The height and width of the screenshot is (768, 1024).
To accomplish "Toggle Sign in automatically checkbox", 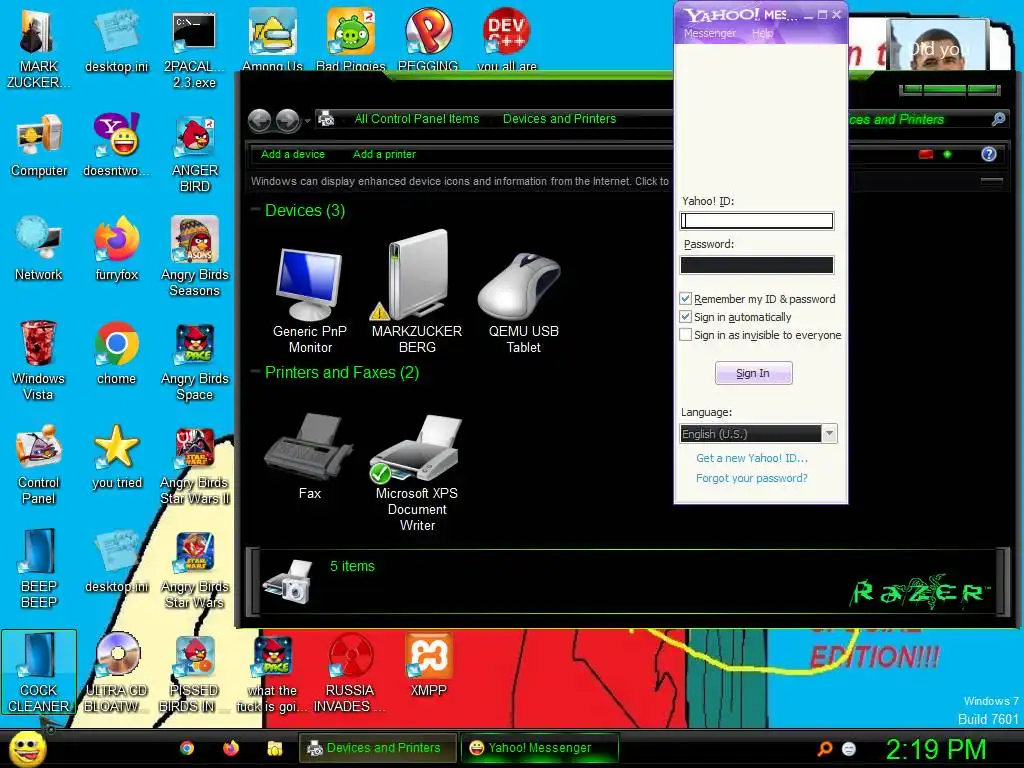I will (685, 317).
